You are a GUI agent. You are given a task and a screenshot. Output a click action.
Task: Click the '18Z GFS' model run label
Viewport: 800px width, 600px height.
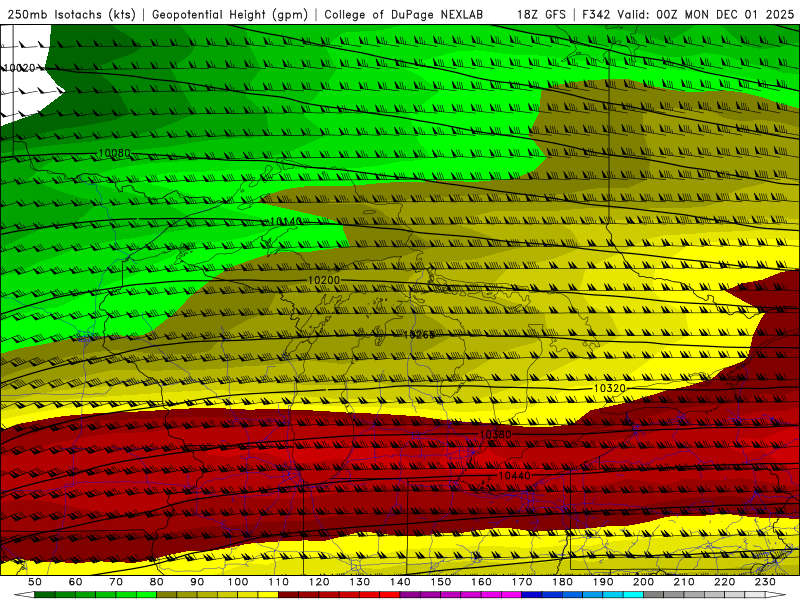click(x=541, y=14)
